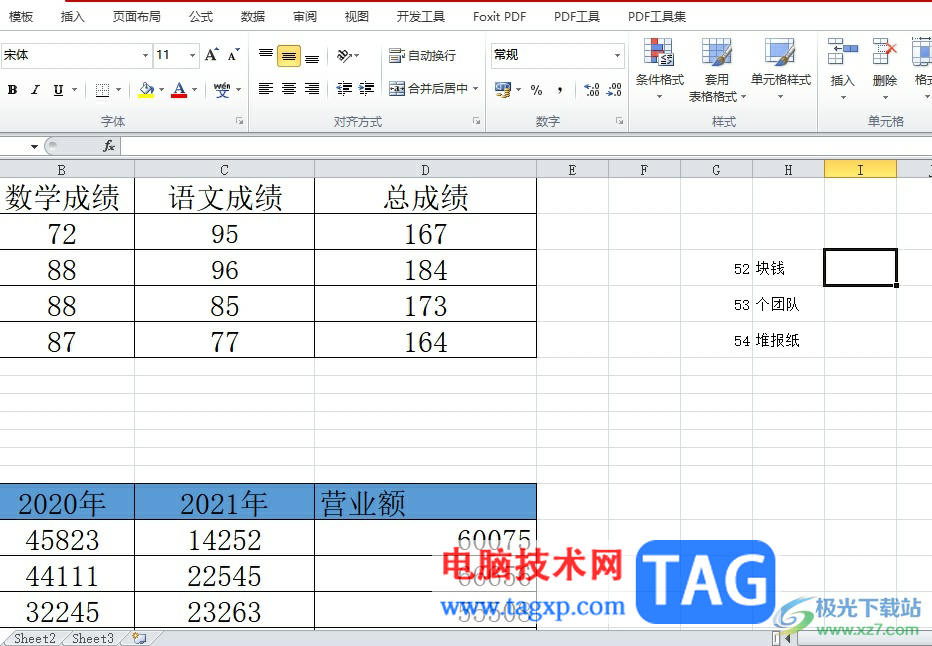Apply comma style
Viewport: 932px width, 646px height.
click(x=560, y=90)
